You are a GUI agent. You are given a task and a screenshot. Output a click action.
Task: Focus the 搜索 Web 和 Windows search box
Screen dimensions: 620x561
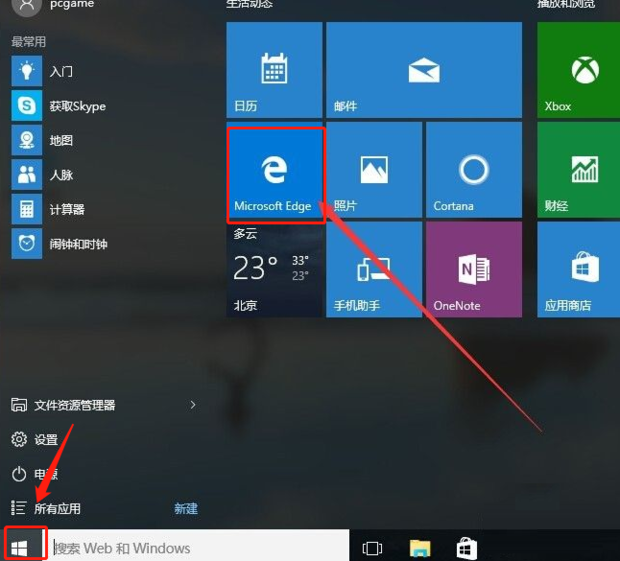(x=198, y=548)
